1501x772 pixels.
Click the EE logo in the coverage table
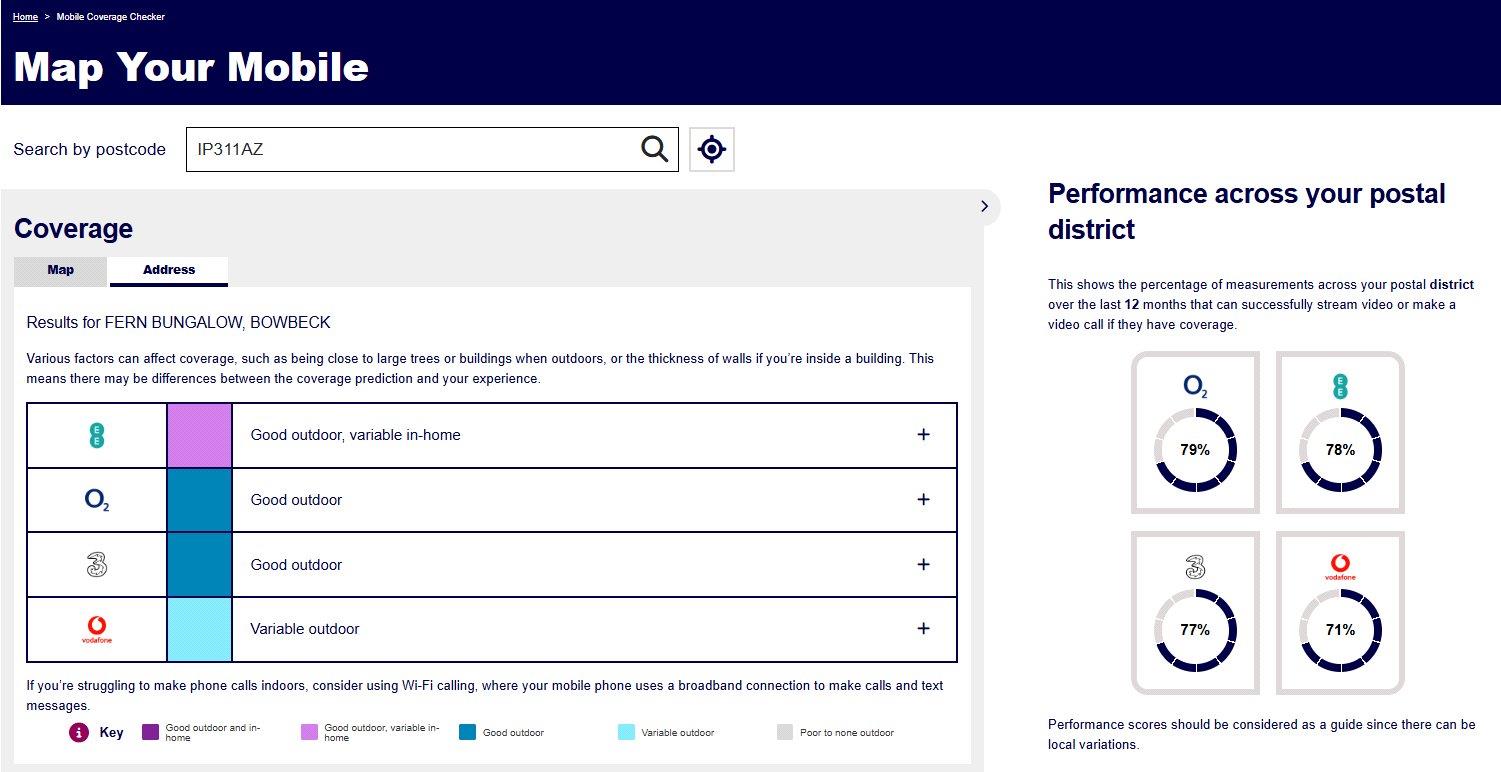pyautogui.click(x=96, y=435)
